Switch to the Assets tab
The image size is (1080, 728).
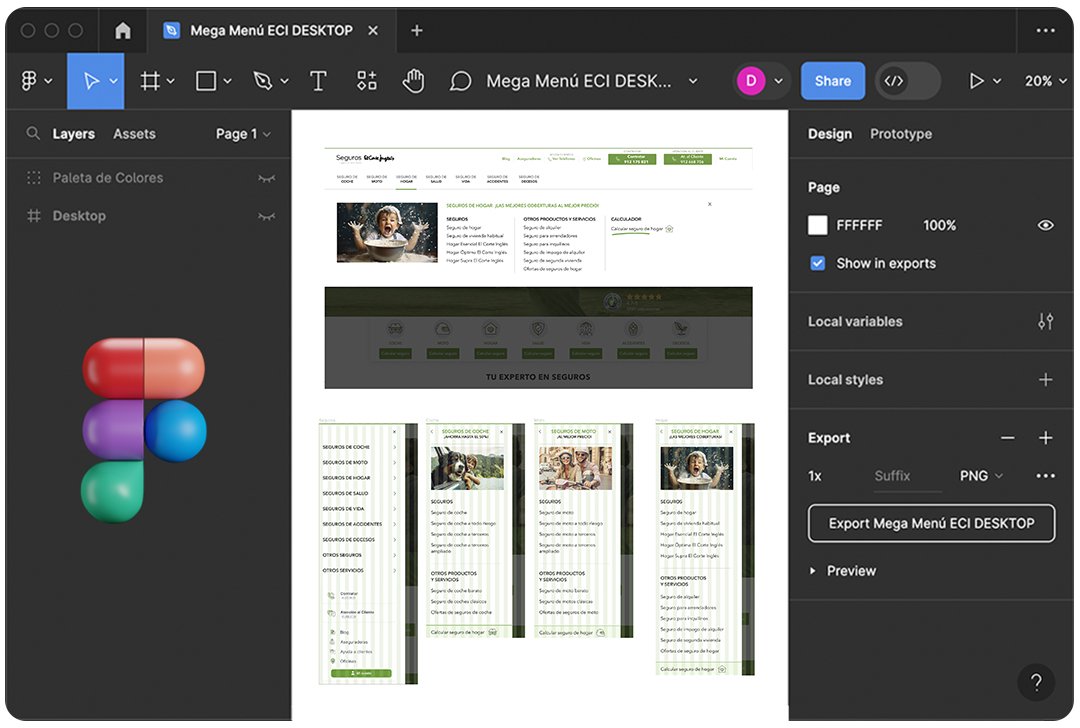coord(134,133)
